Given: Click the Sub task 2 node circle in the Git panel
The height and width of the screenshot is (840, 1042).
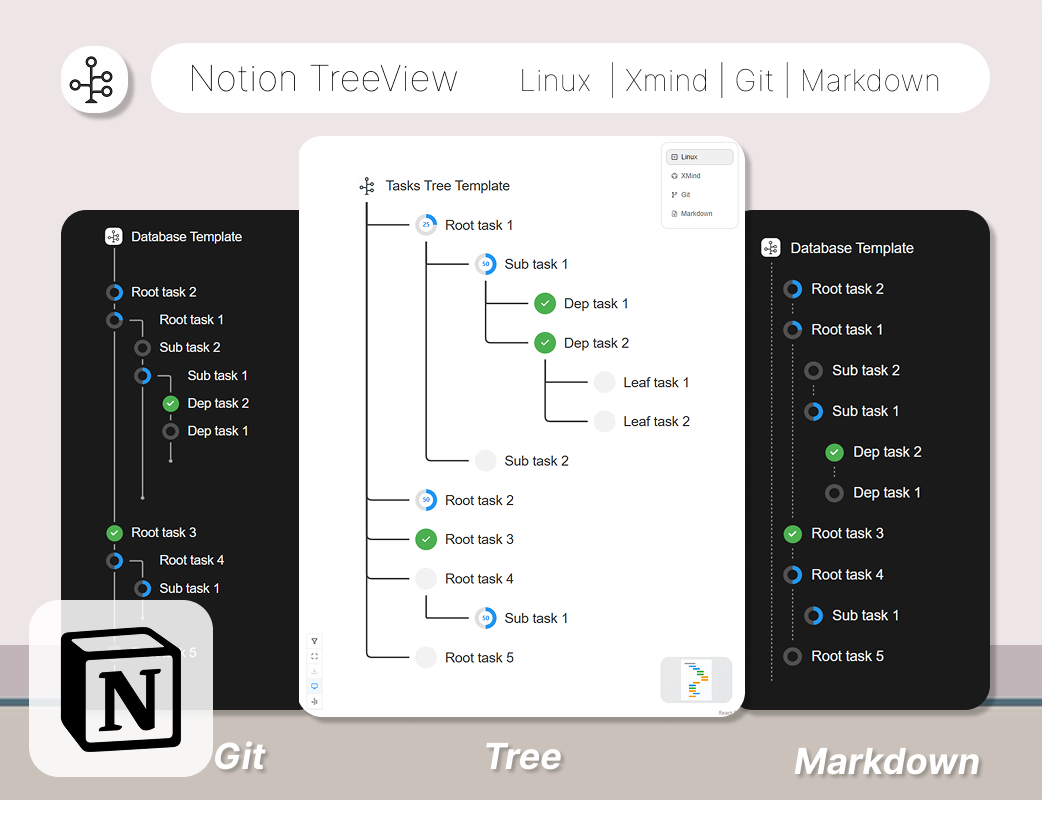Looking at the screenshot, I should (142, 348).
